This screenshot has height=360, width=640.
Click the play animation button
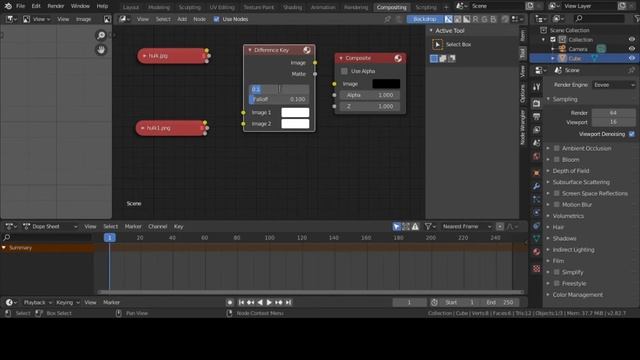coord(269,302)
